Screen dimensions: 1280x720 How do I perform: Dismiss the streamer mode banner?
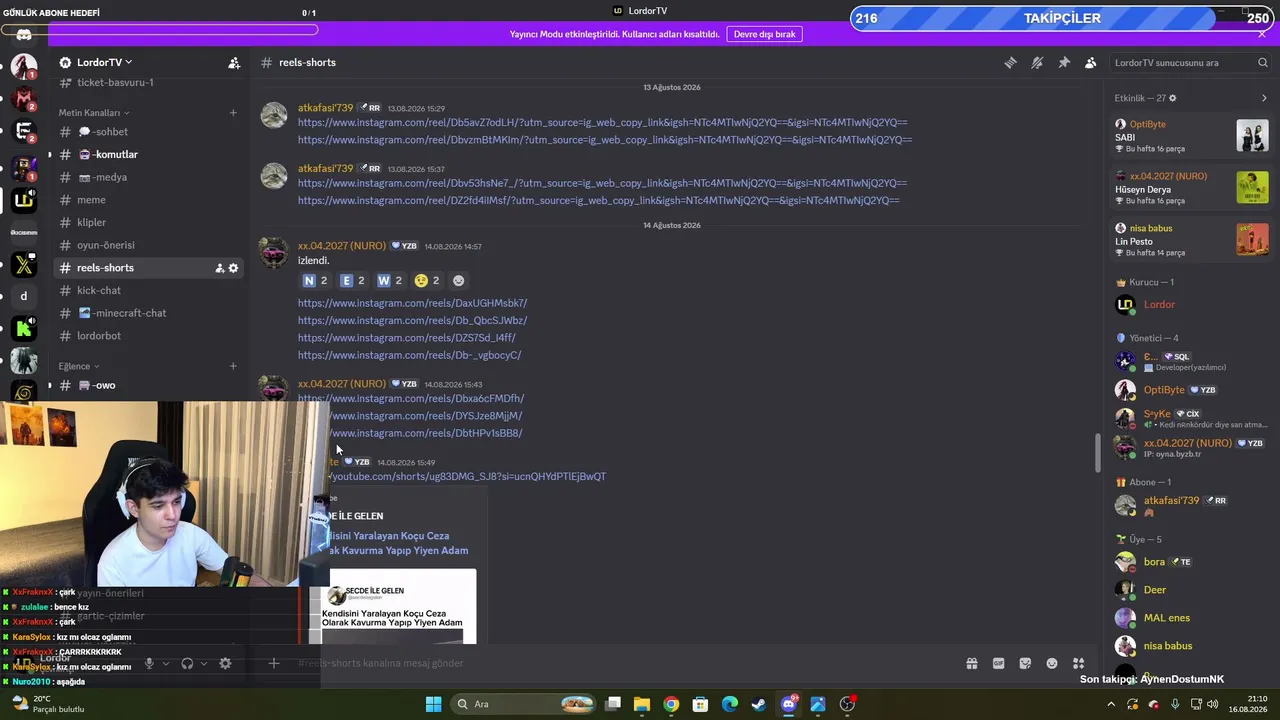(1262, 34)
